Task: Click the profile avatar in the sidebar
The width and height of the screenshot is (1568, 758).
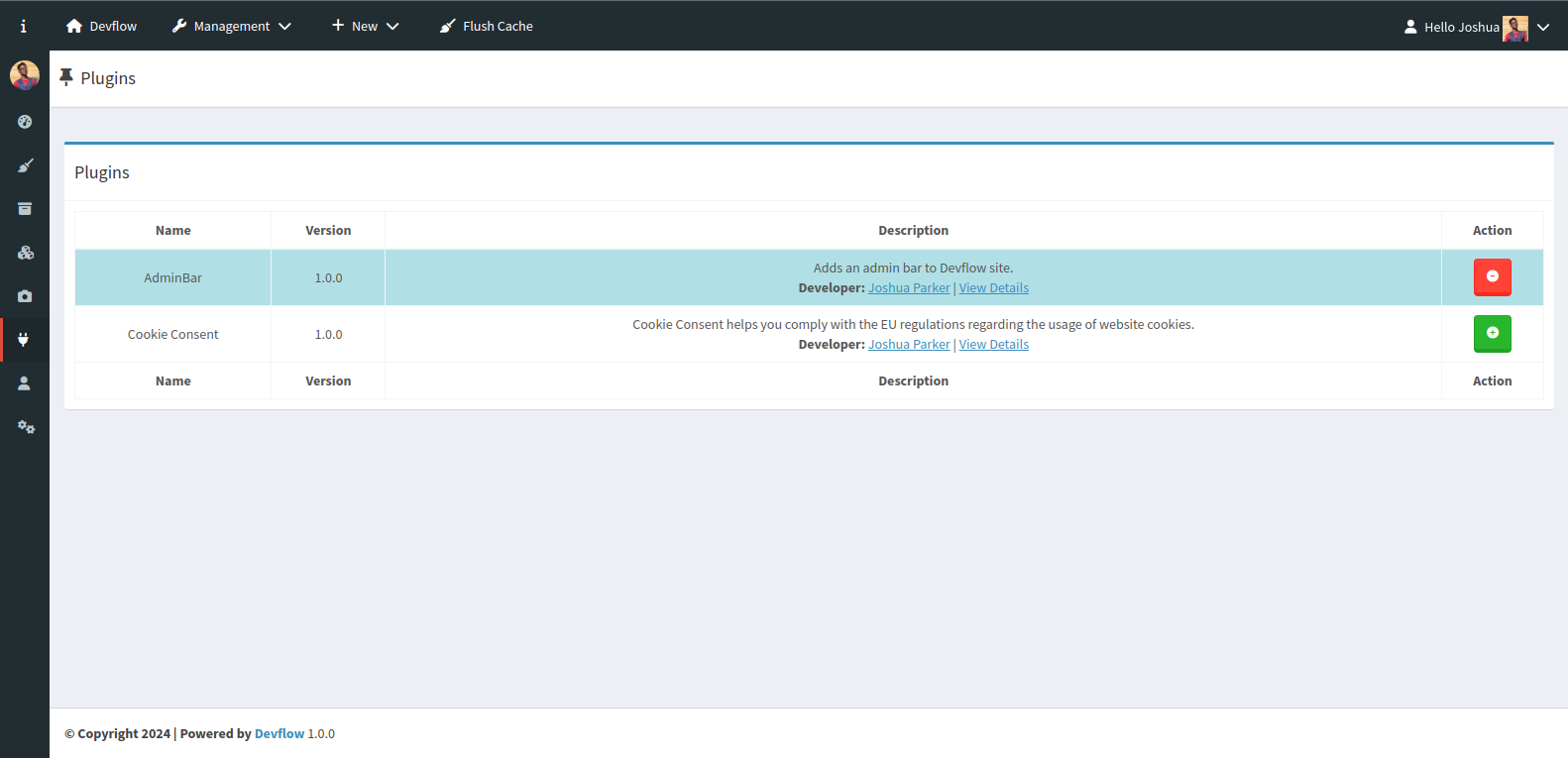Action: pos(25,75)
